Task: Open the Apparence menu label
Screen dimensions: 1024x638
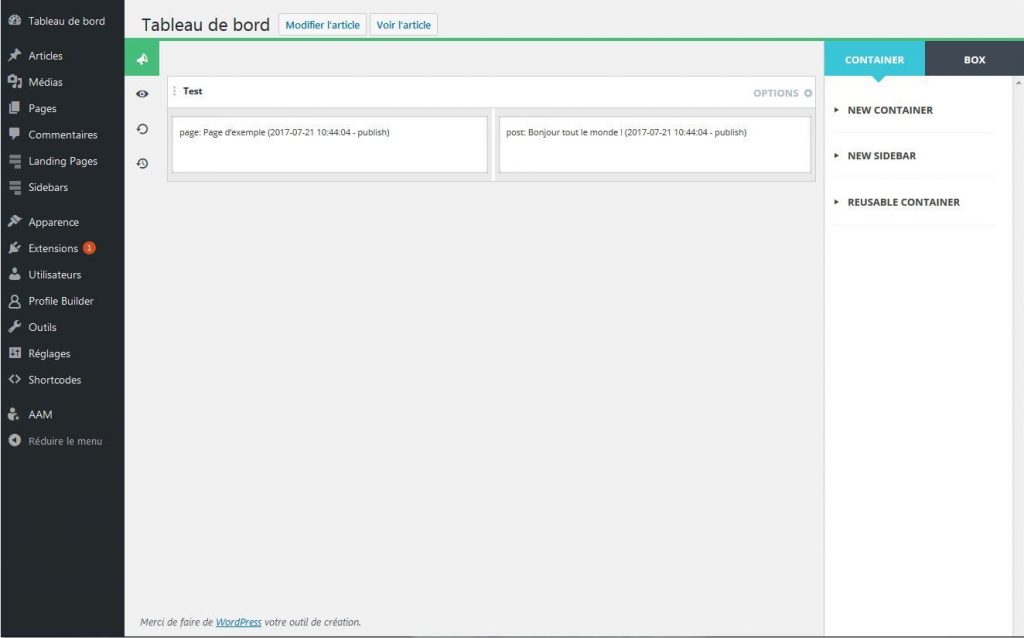Action: coord(54,222)
